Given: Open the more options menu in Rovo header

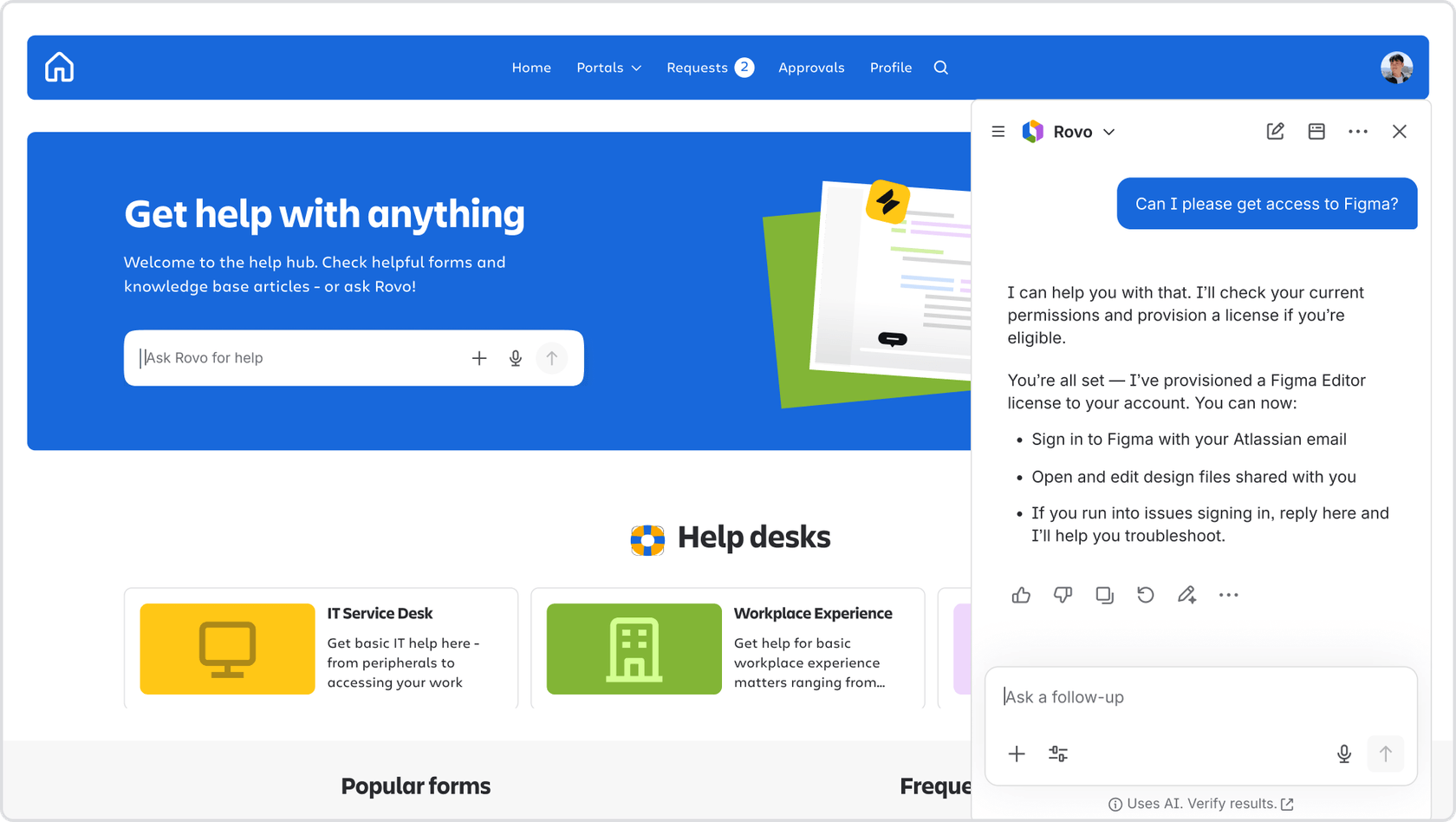Looking at the screenshot, I should pos(1358,131).
